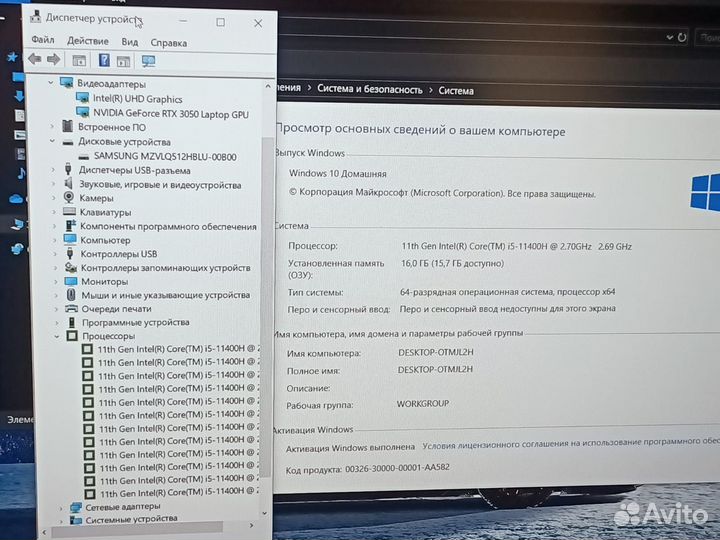Image resolution: width=720 pixels, height=540 pixels.
Task: Select NVIDIA GeForce RTX 3050 Laptop GPU
Action: click(x=171, y=113)
